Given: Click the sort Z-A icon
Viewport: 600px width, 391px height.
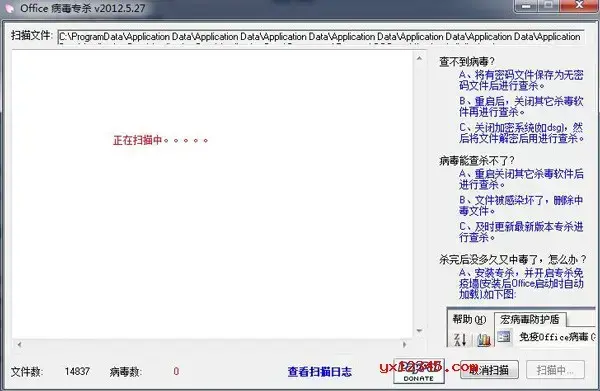Looking at the screenshot, I should point(460,339).
